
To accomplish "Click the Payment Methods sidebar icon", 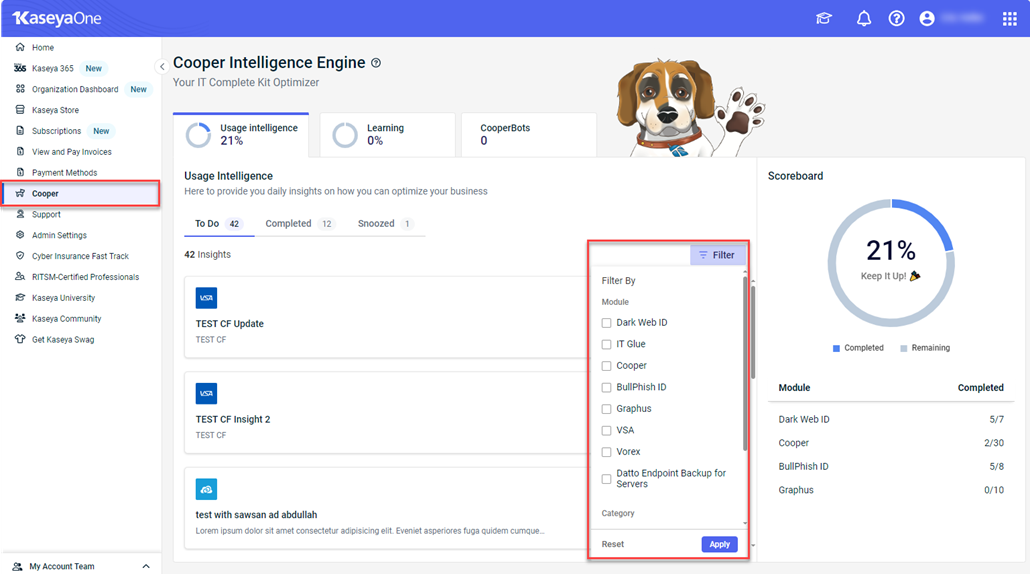I will click(x=20, y=172).
